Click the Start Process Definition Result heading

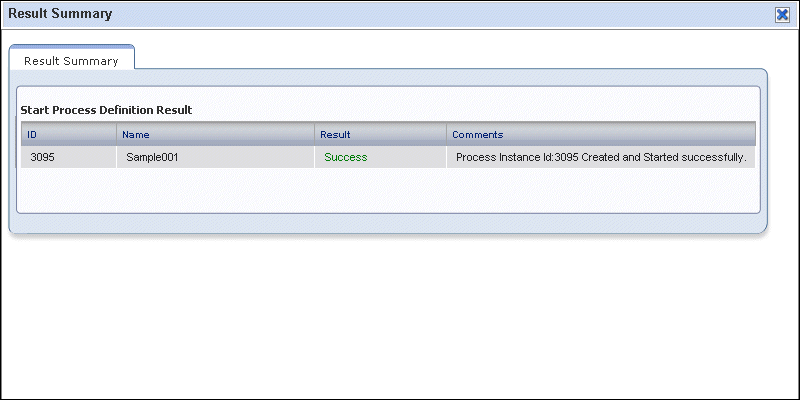point(106,110)
